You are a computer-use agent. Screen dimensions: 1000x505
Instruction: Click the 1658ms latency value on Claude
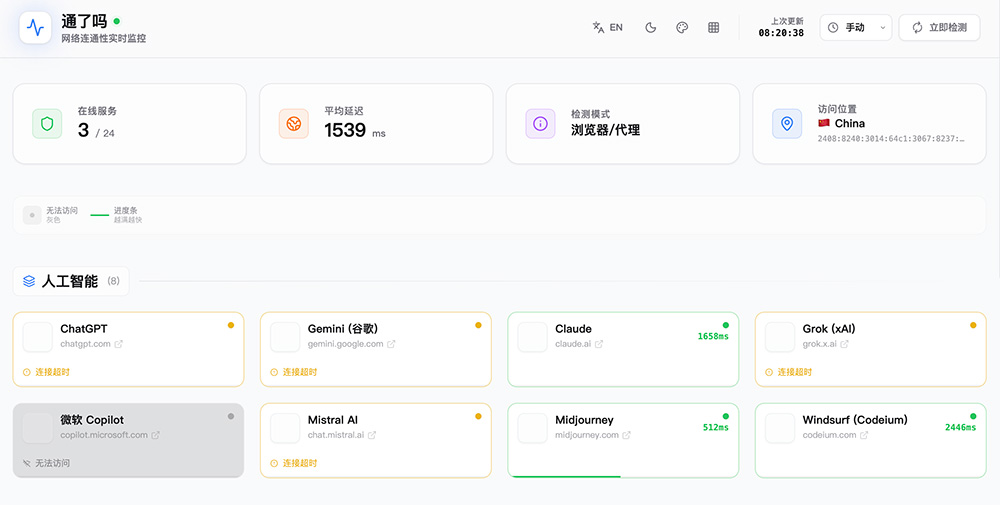click(713, 337)
